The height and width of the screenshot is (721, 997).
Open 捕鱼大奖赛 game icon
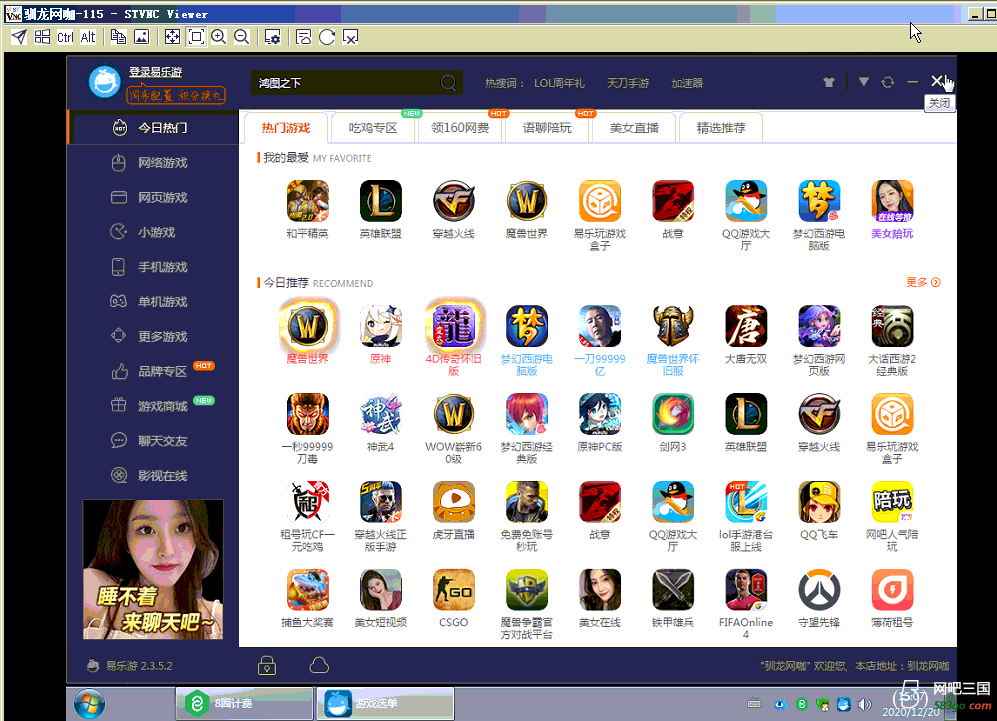[308, 589]
